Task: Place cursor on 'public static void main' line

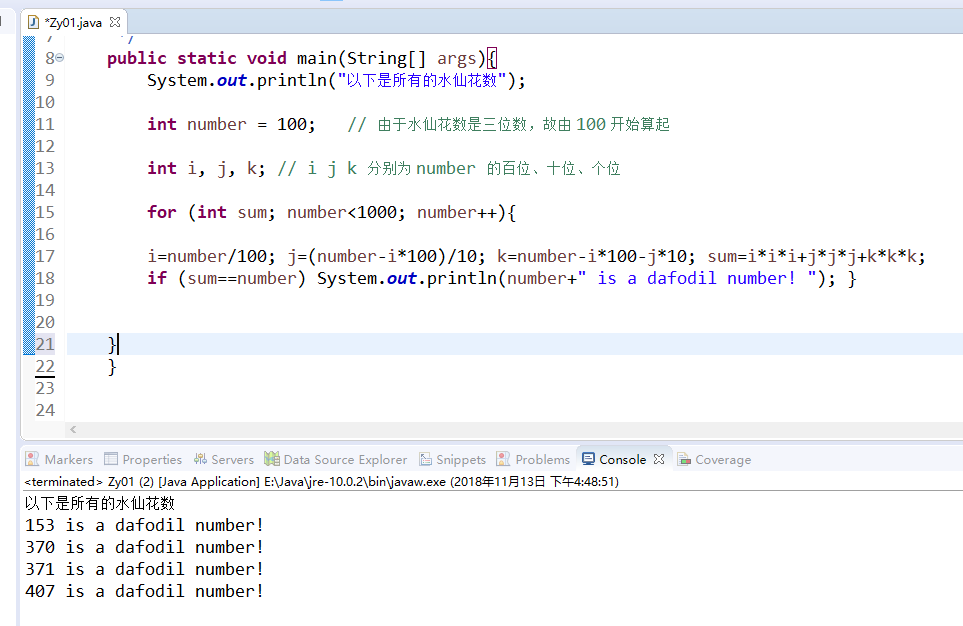Action: click(x=302, y=58)
